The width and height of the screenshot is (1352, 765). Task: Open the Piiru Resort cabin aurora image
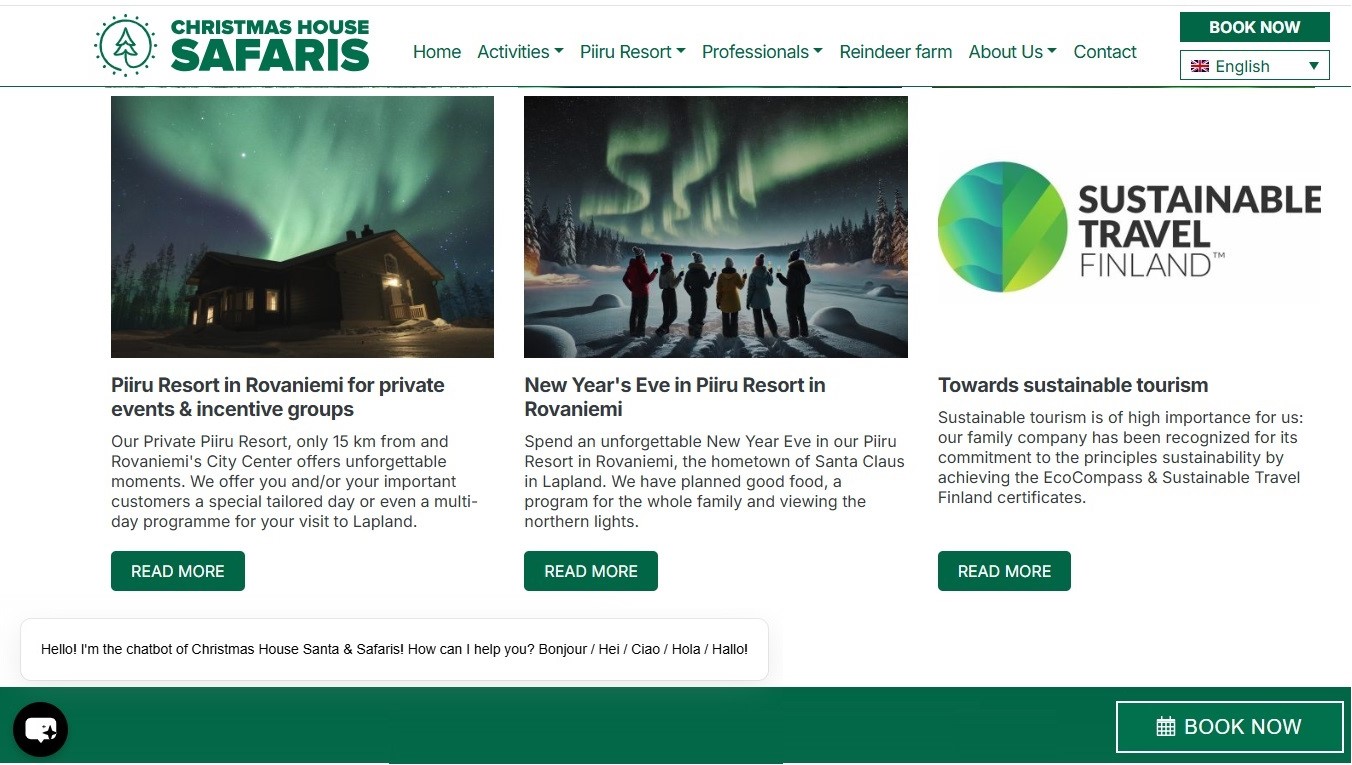302,227
